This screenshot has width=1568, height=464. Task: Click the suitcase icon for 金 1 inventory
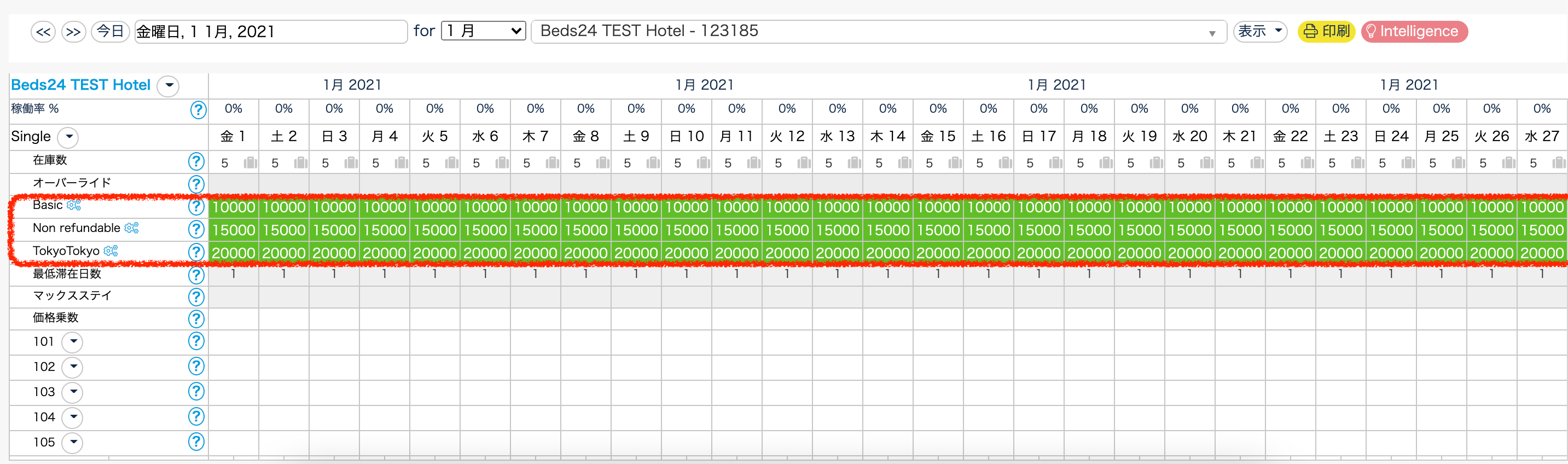[250, 163]
